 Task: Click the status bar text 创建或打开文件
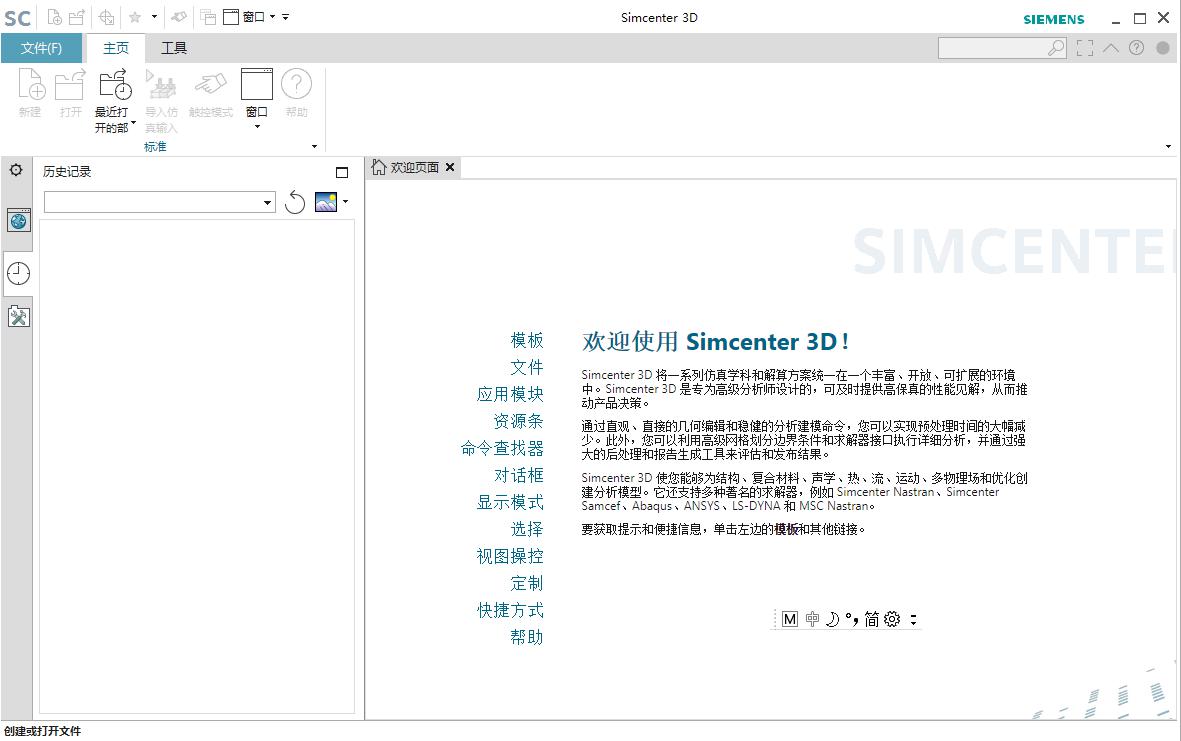tap(42, 731)
